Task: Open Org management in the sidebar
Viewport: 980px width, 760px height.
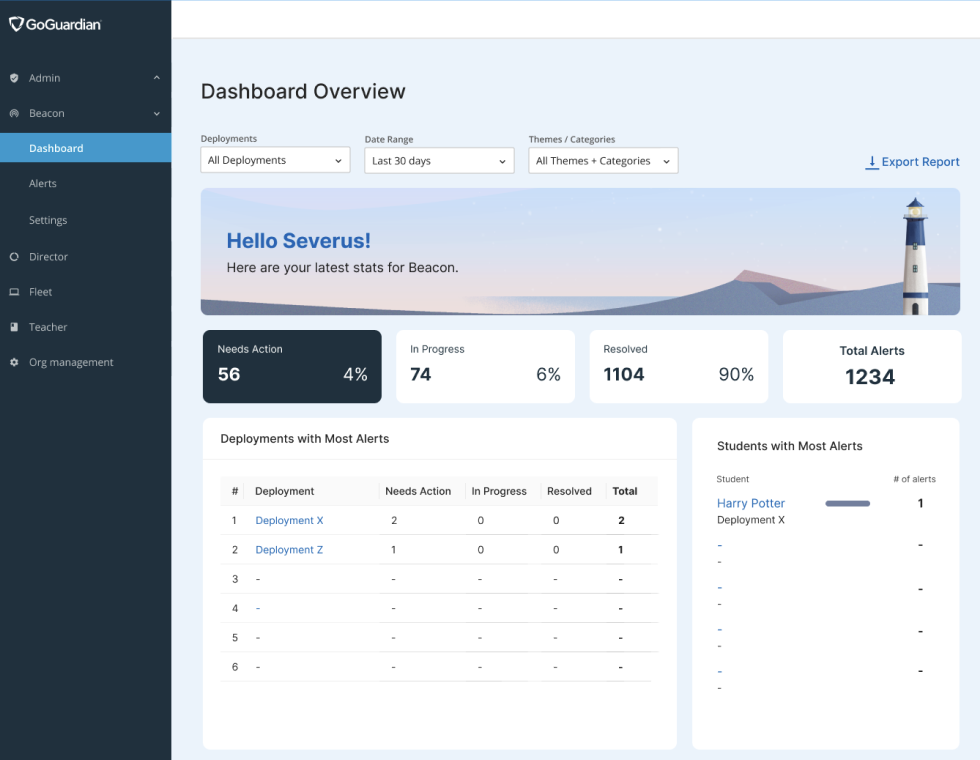Action: (x=71, y=362)
